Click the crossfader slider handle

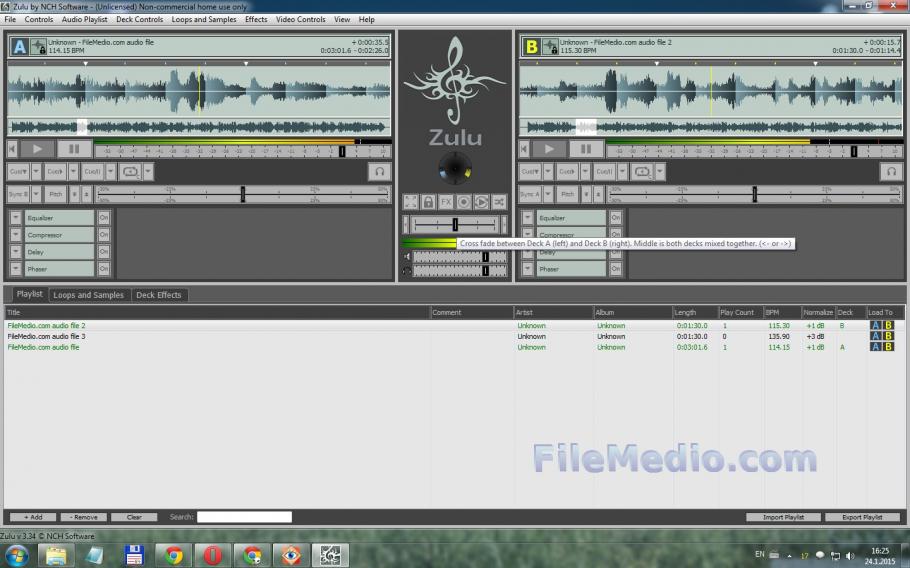coord(455,224)
